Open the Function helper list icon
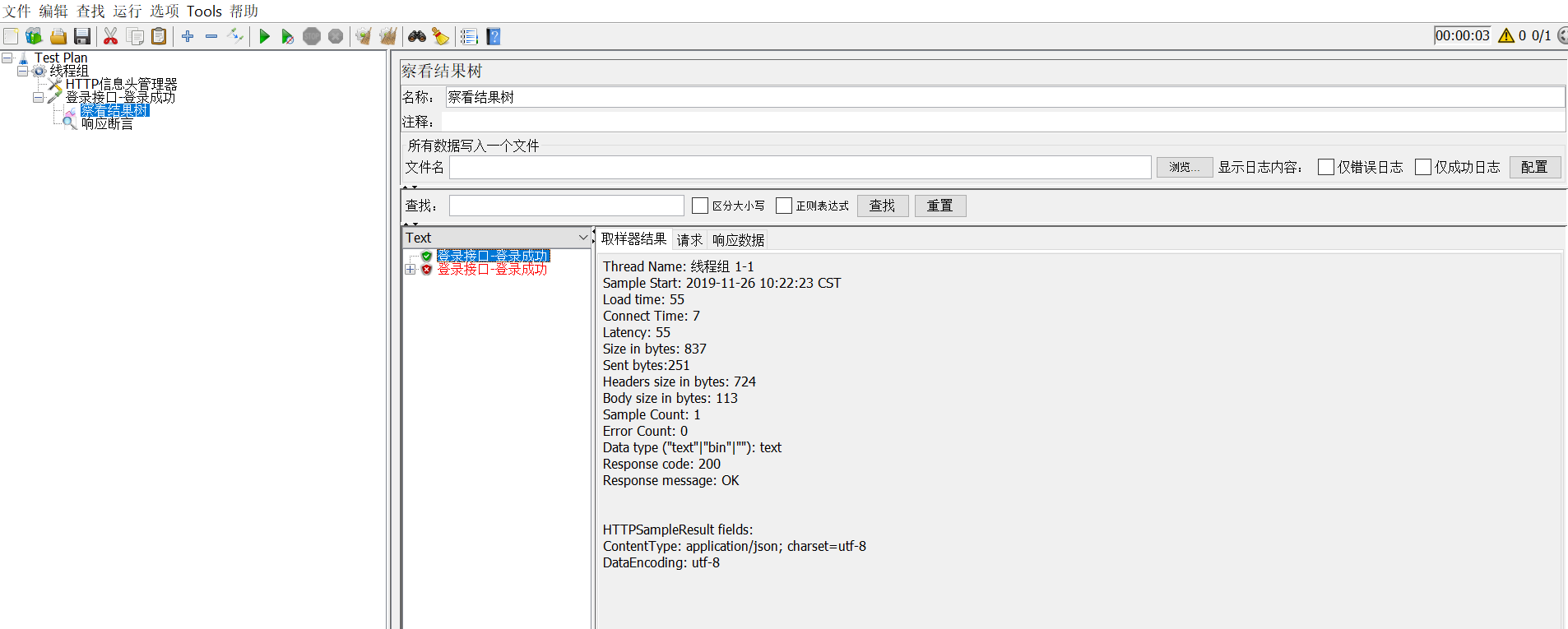 pos(469,36)
